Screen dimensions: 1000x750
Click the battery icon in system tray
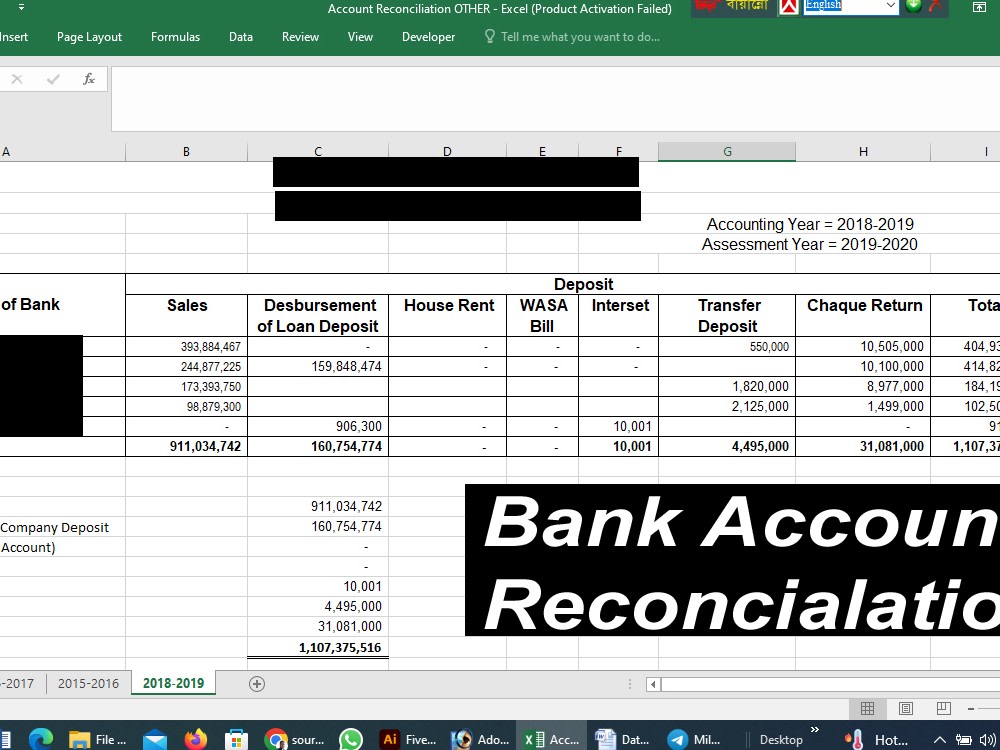pos(964,740)
